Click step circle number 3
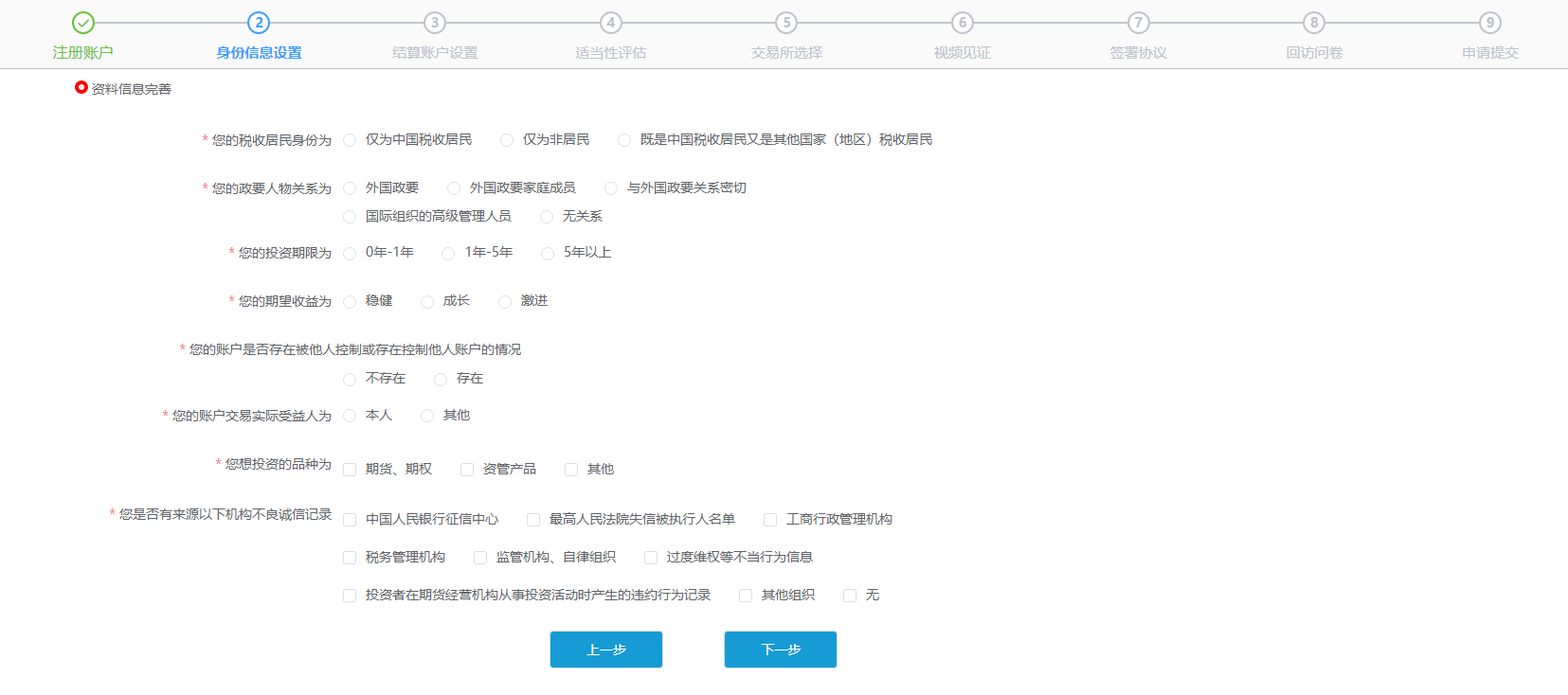 435,23
